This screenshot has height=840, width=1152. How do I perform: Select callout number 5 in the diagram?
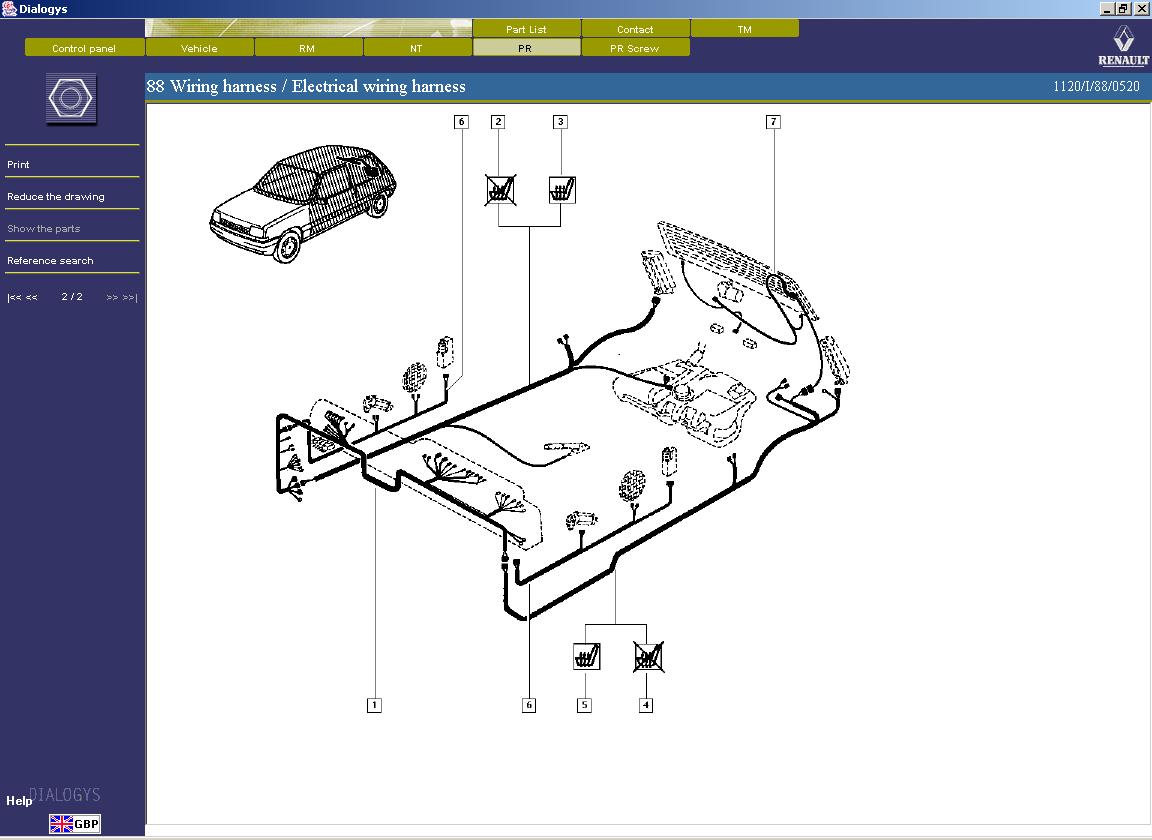tap(584, 705)
